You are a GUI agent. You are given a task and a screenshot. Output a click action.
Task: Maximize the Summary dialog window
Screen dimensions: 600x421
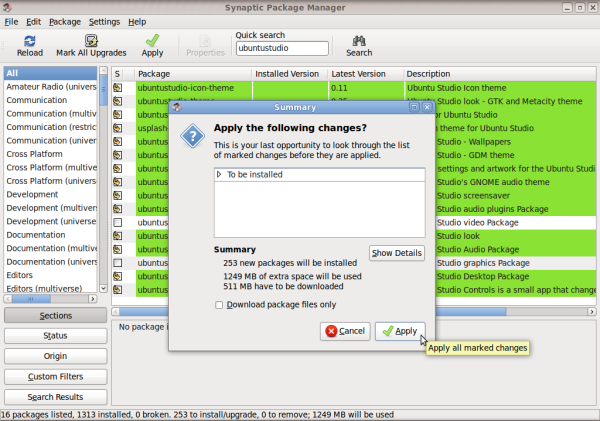pyautogui.click(x=414, y=107)
